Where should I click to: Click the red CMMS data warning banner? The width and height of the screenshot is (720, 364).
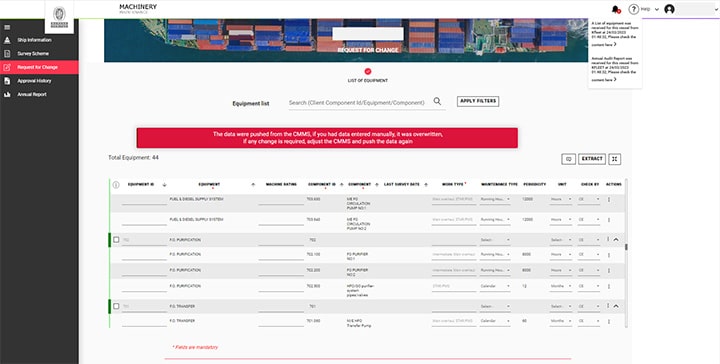327,138
